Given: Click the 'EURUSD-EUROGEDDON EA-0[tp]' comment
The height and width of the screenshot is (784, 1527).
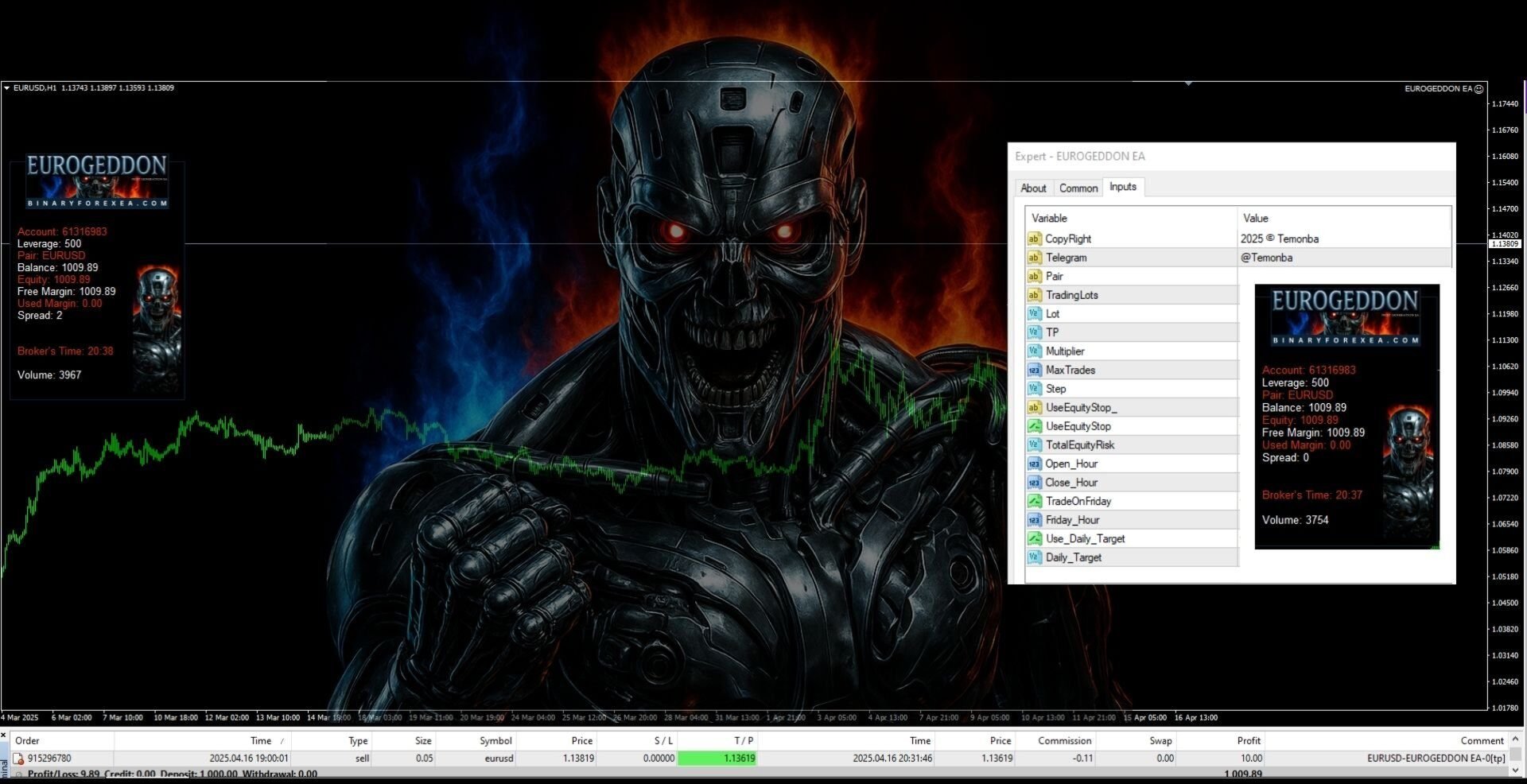Looking at the screenshot, I should (1436, 759).
